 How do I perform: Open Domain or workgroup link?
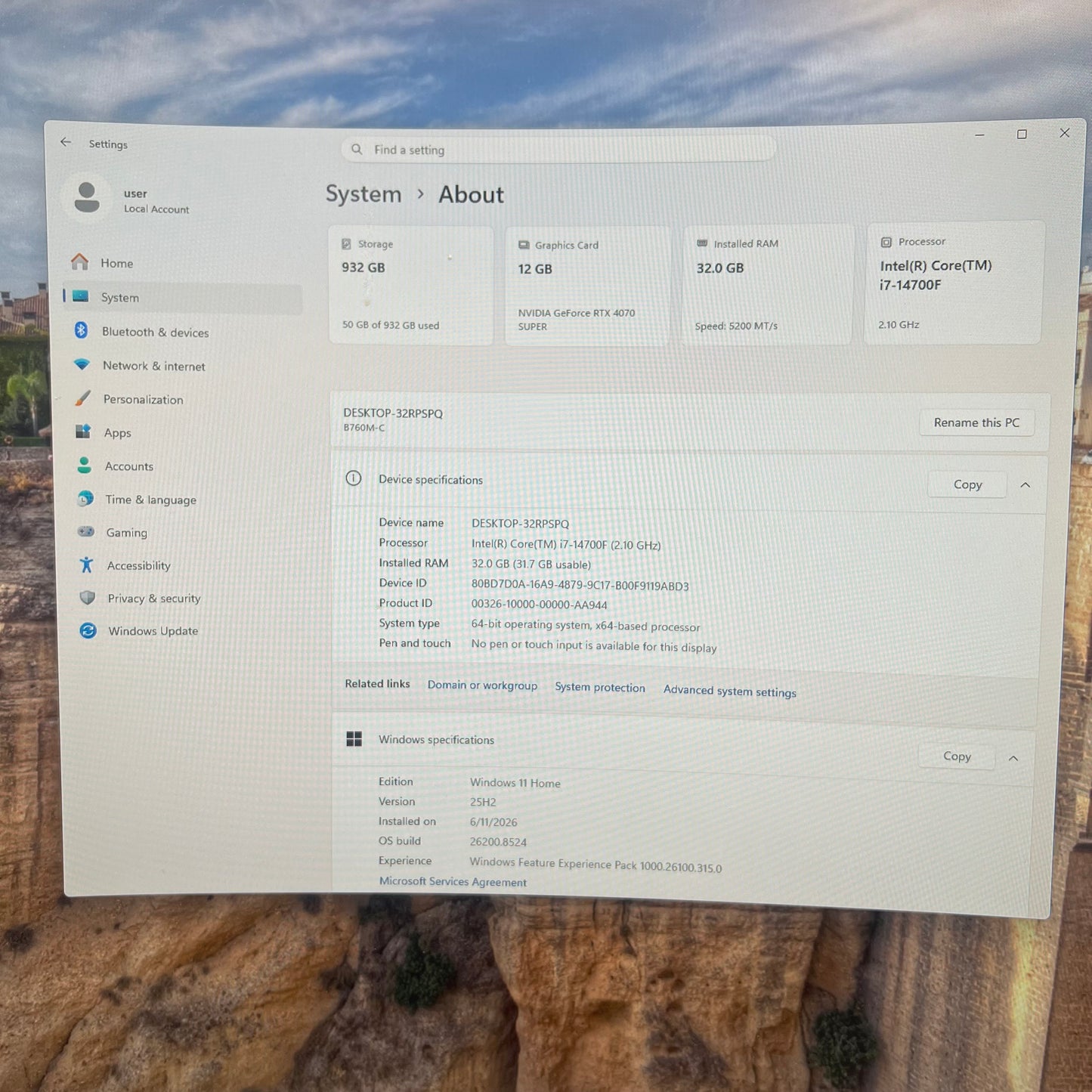(482, 685)
